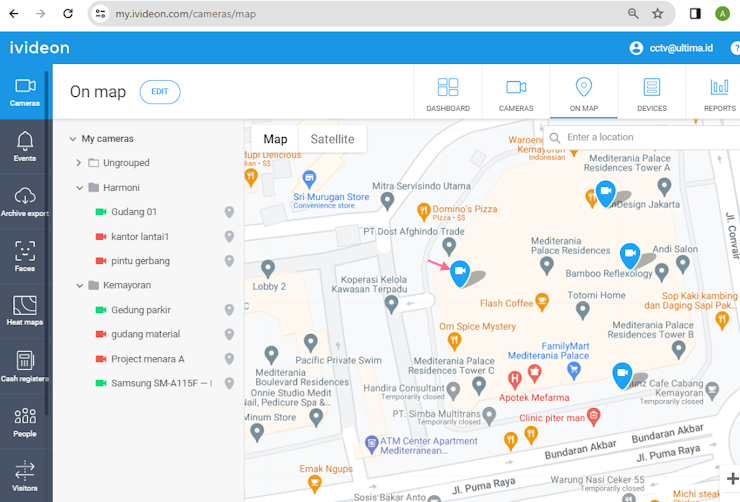This screenshot has height=502, width=740.
Task: Select the gudang material camera
Action: 145,334
